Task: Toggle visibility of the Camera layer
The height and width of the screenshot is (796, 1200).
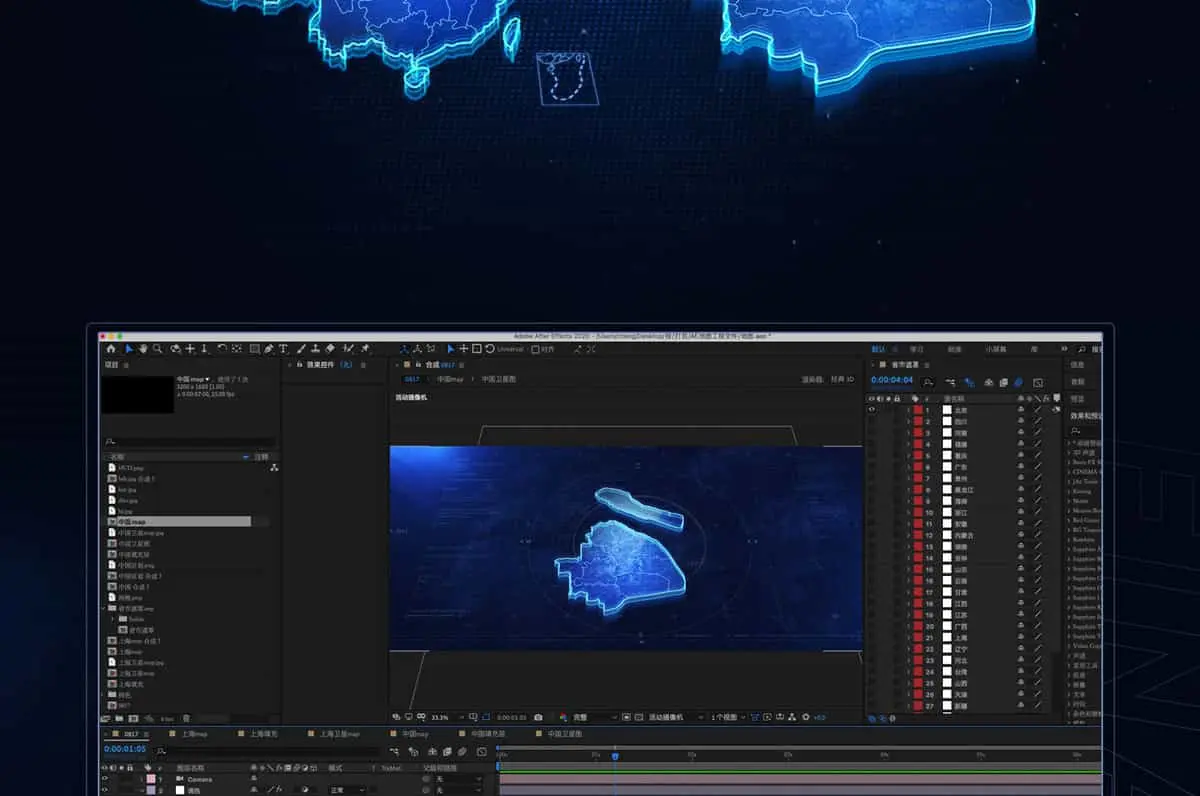Action: [x=105, y=779]
